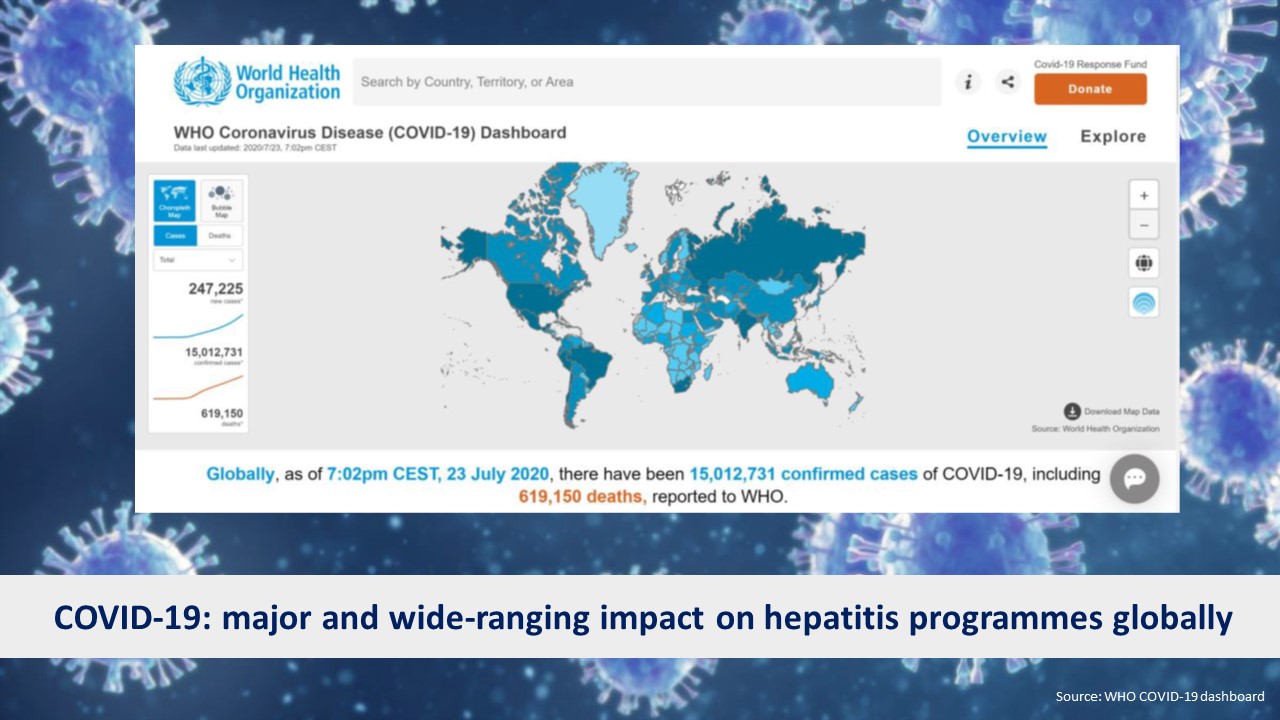Click the blue new cases trend line chart
This screenshot has height=720, width=1280.
coord(198,326)
